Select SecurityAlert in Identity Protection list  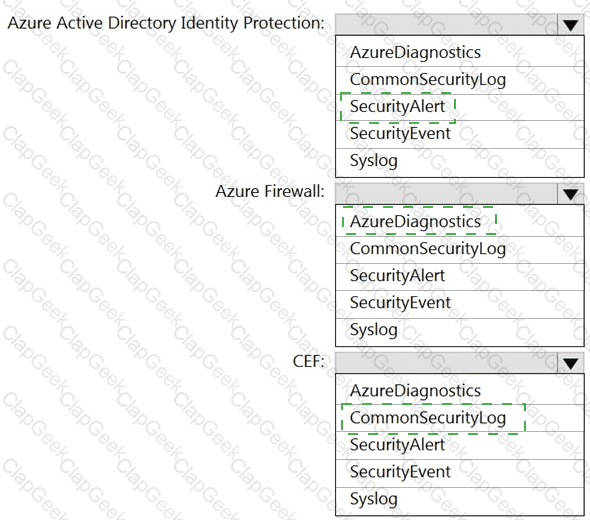click(x=459, y=108)
